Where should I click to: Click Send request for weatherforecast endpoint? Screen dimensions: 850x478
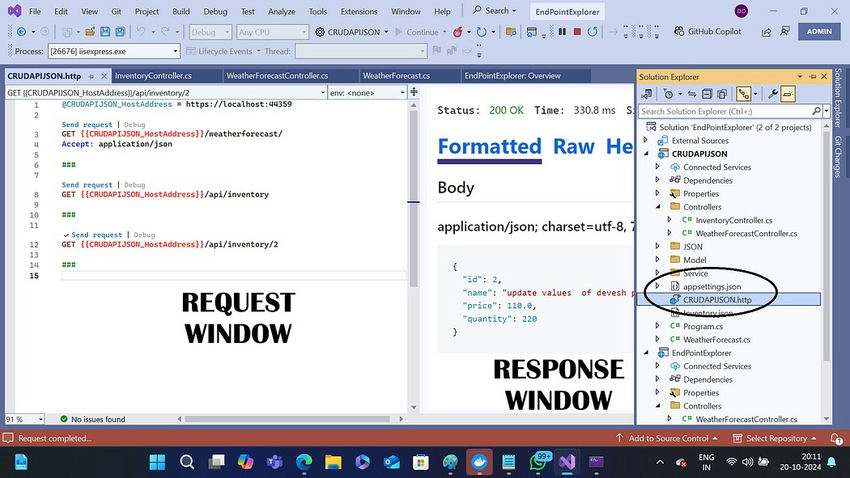click(x=87, y=124)
